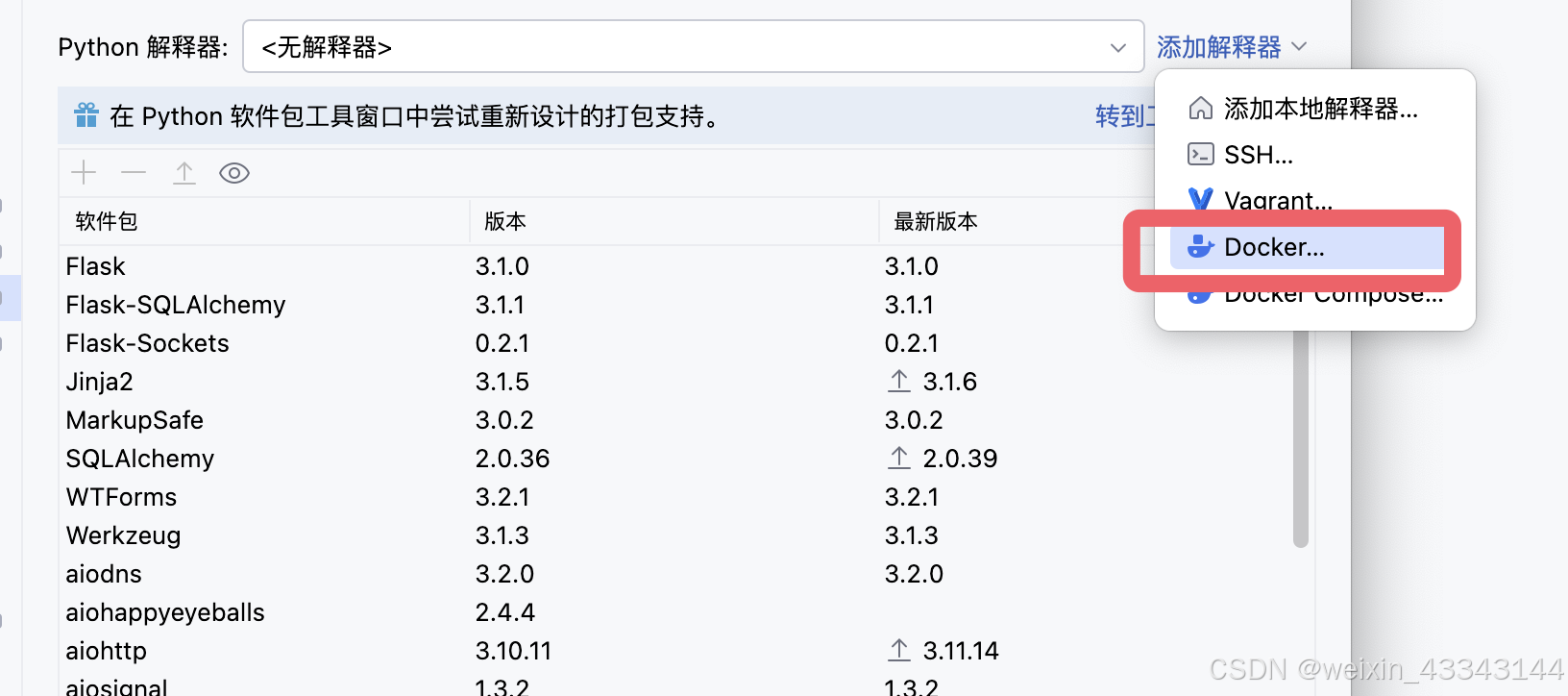The image size is (1568, 696).
Task: Click the minus icon to uninstall package
Action: click(x=134, y=172)
